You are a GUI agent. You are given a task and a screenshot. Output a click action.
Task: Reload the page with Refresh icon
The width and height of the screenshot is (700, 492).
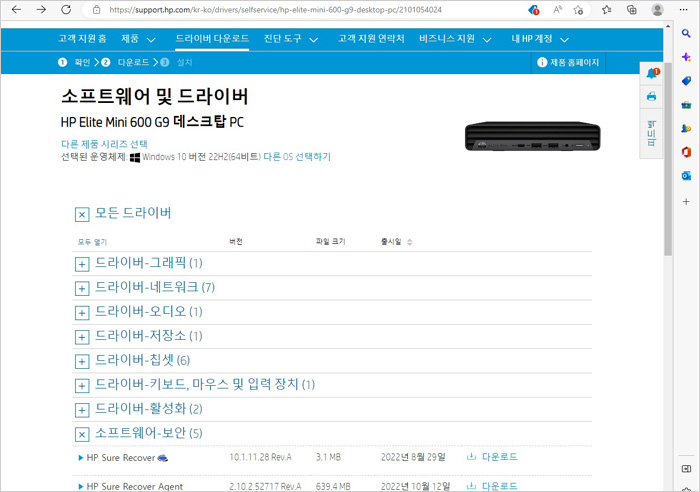coord(66,9)
